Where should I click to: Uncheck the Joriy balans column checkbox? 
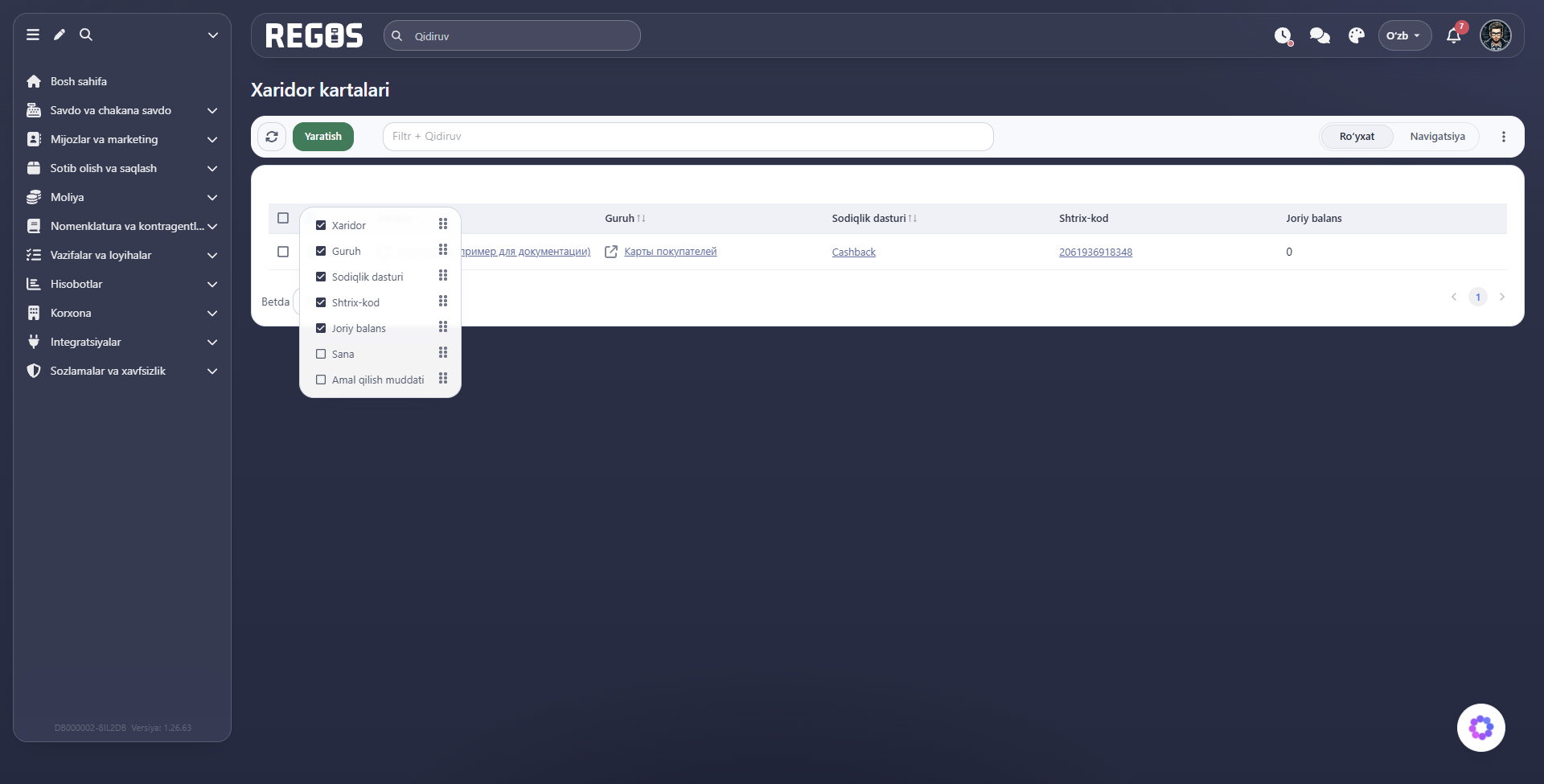321,328
